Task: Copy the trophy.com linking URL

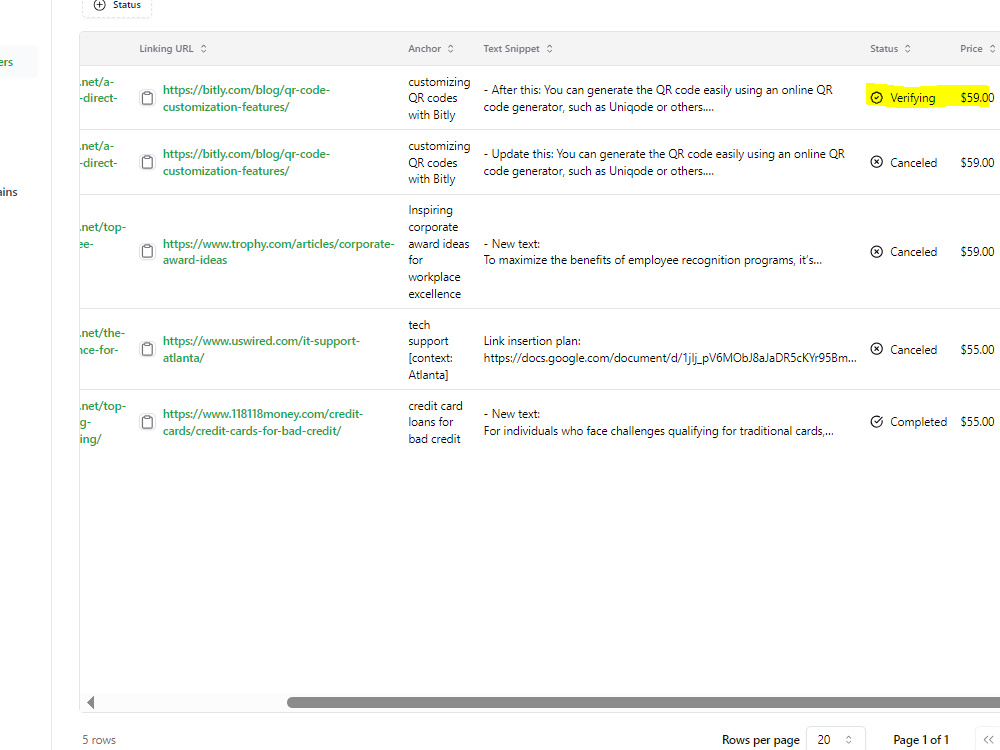Action: click(147, 251)
